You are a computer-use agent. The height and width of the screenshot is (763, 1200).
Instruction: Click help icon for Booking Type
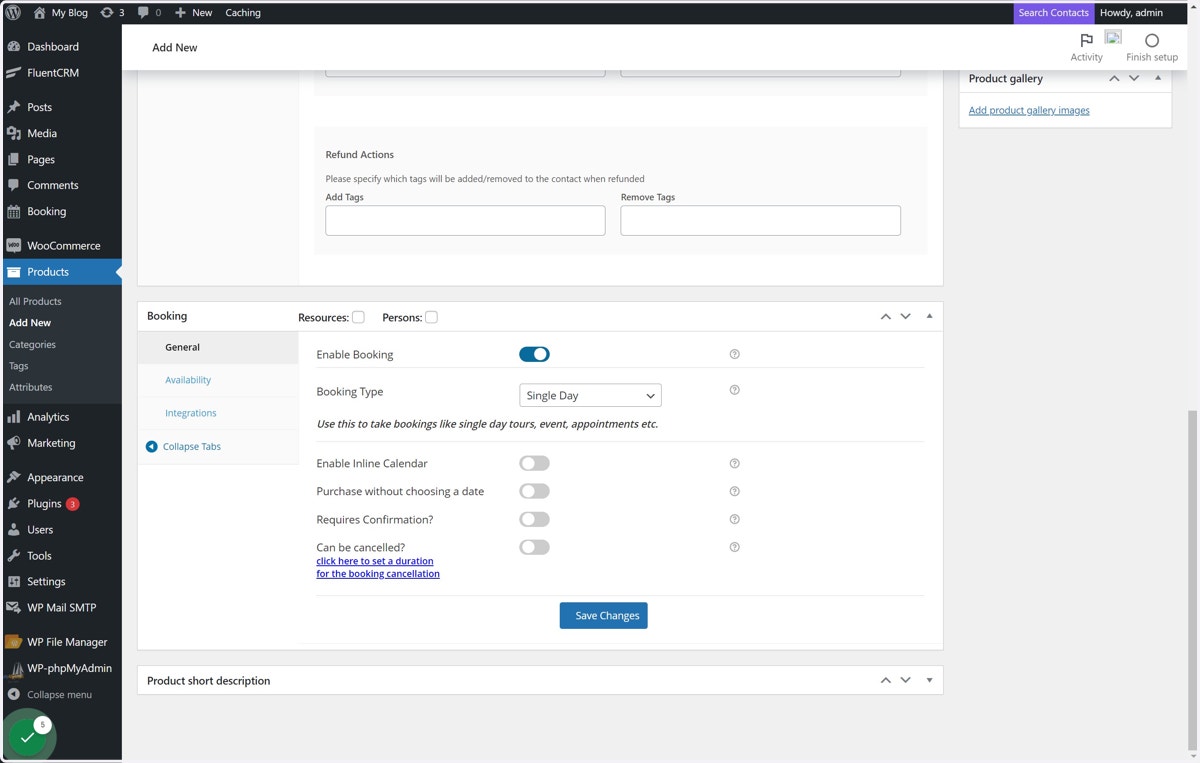coord(734,390)
